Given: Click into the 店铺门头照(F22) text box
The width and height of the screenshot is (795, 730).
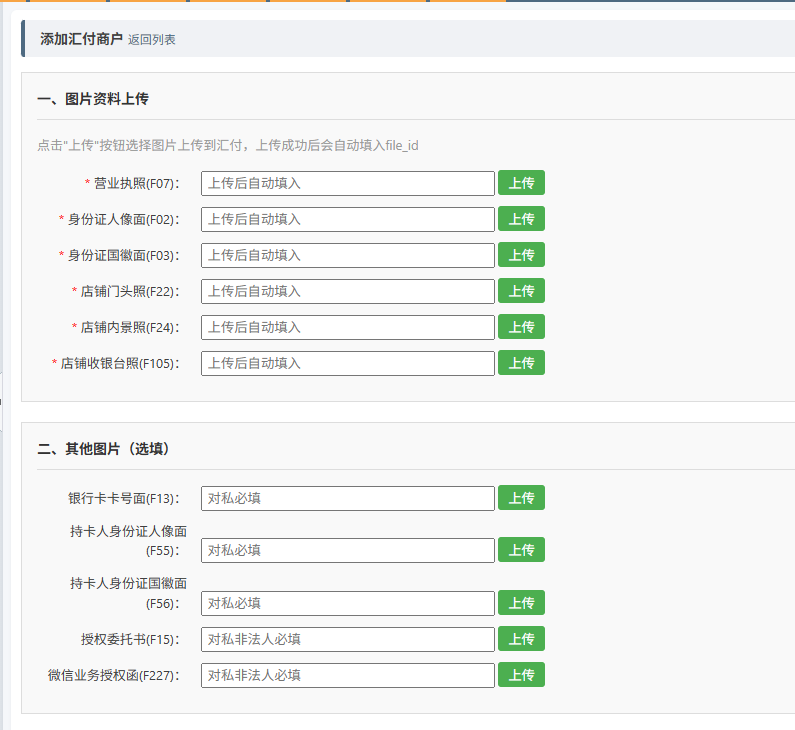Looking at the screenshot, I should [x=347, y=291].
